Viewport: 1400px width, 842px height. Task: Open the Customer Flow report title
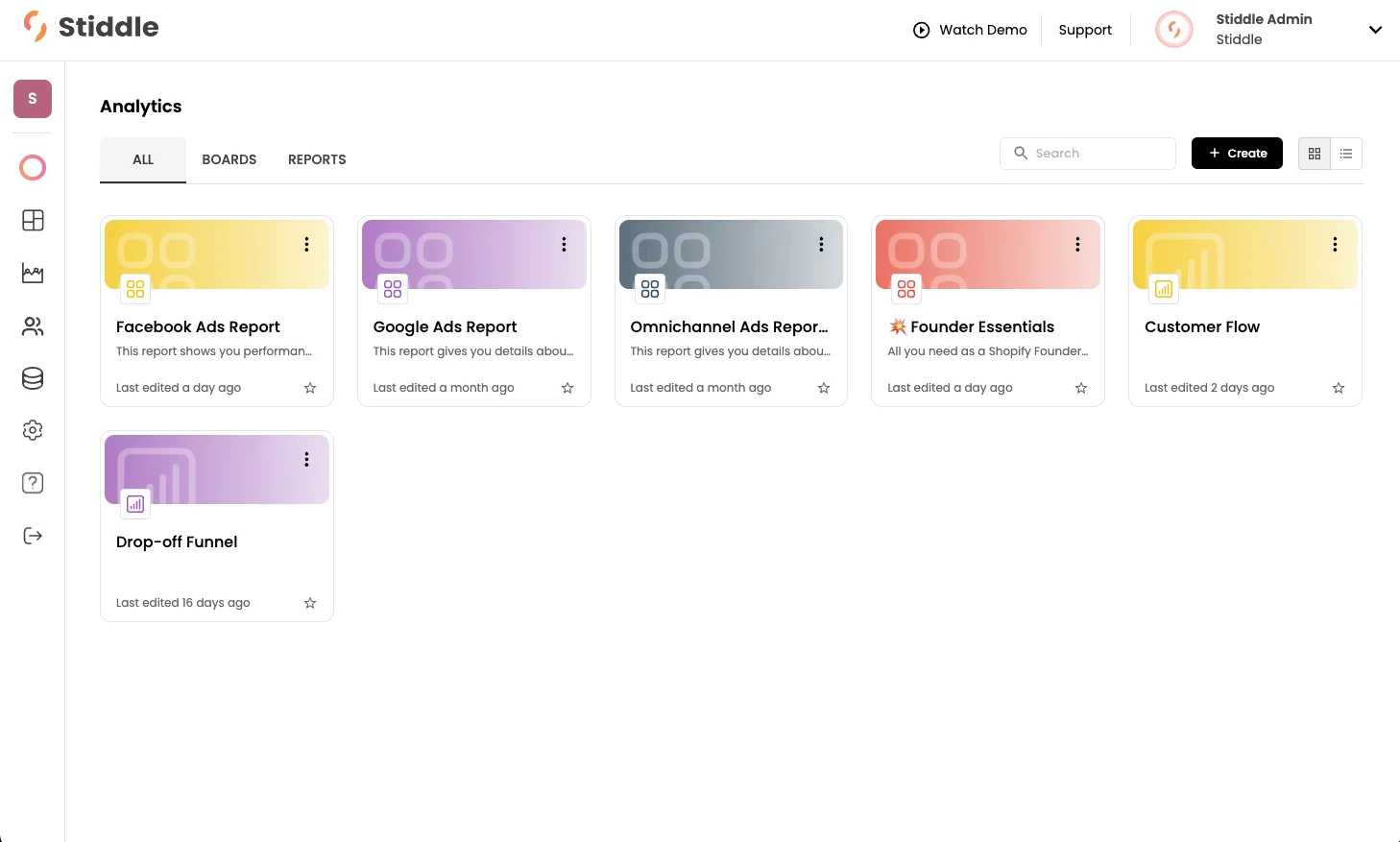(x=1202, y=326)
